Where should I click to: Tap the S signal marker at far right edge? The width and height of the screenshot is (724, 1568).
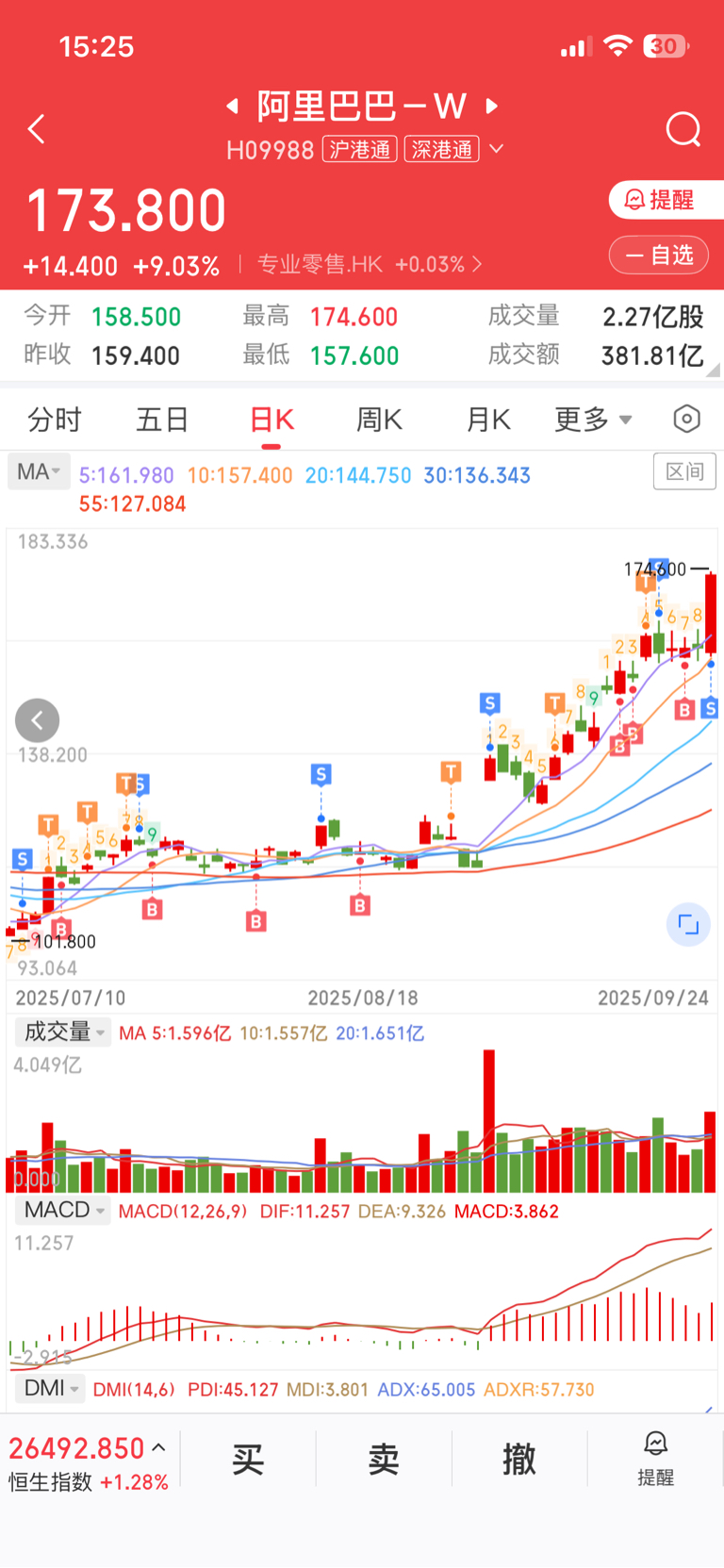click(x=711, y=708)
